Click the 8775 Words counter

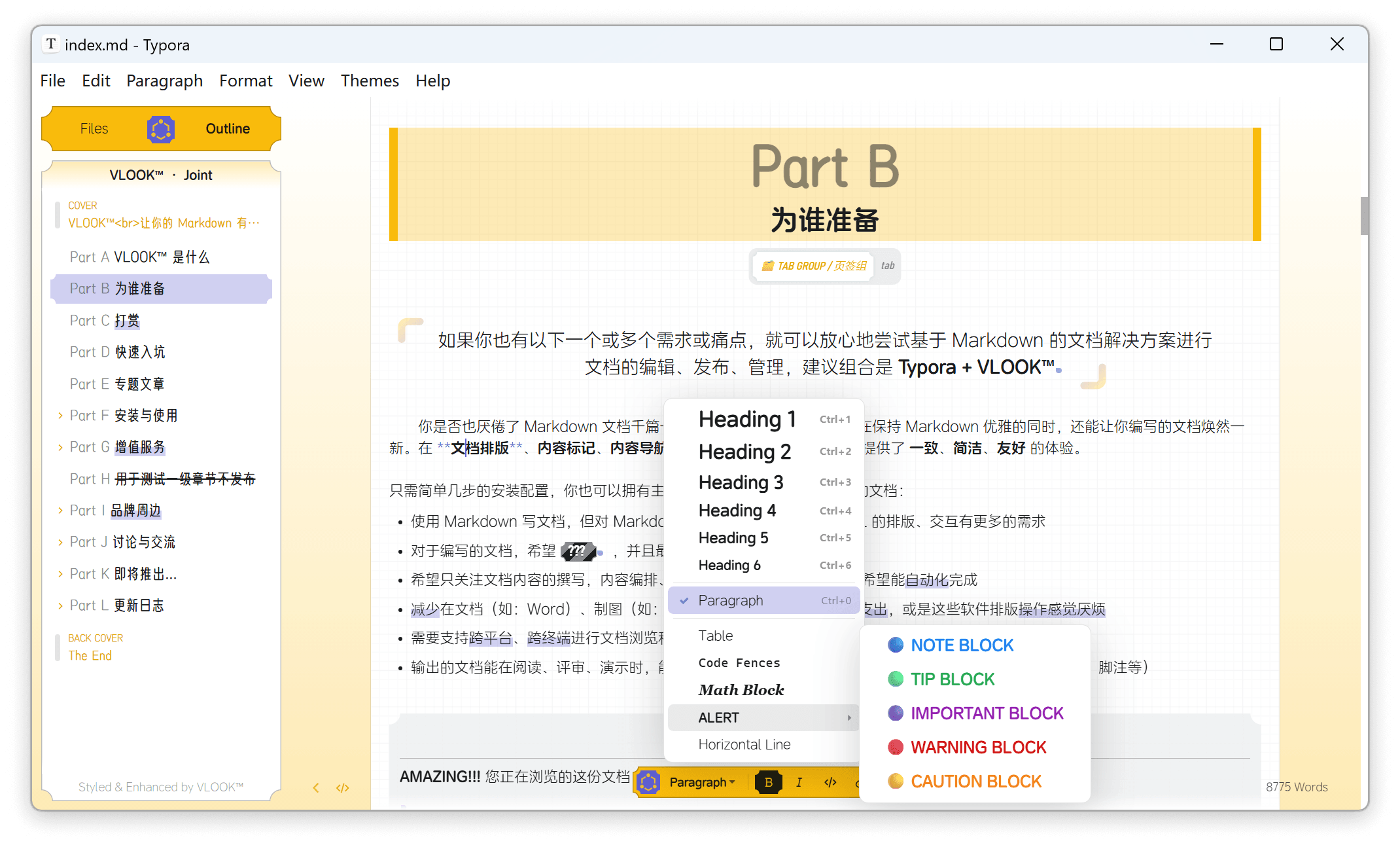click(x=1297, y=787)
